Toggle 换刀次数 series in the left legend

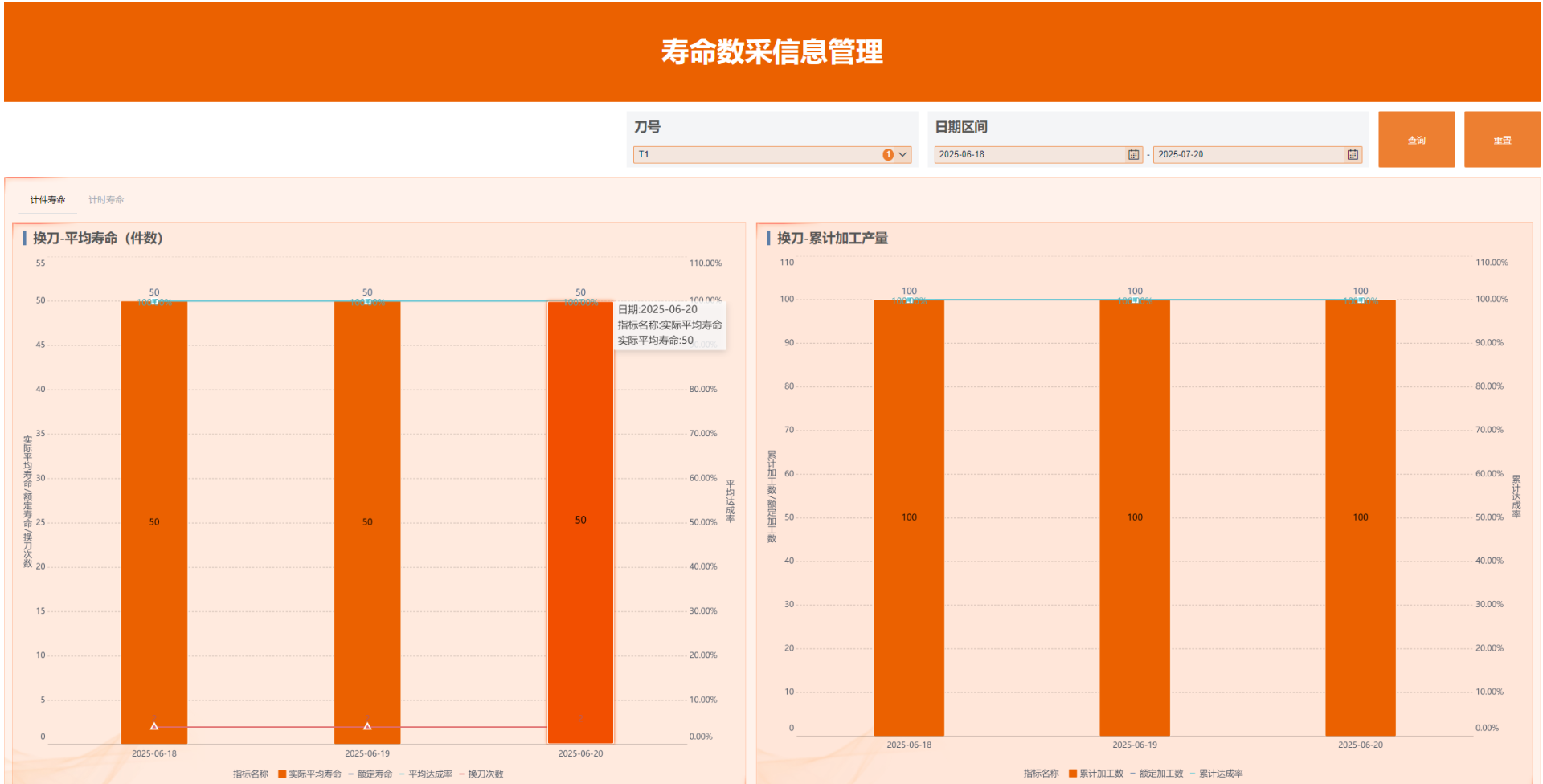(x=485, y=774)
